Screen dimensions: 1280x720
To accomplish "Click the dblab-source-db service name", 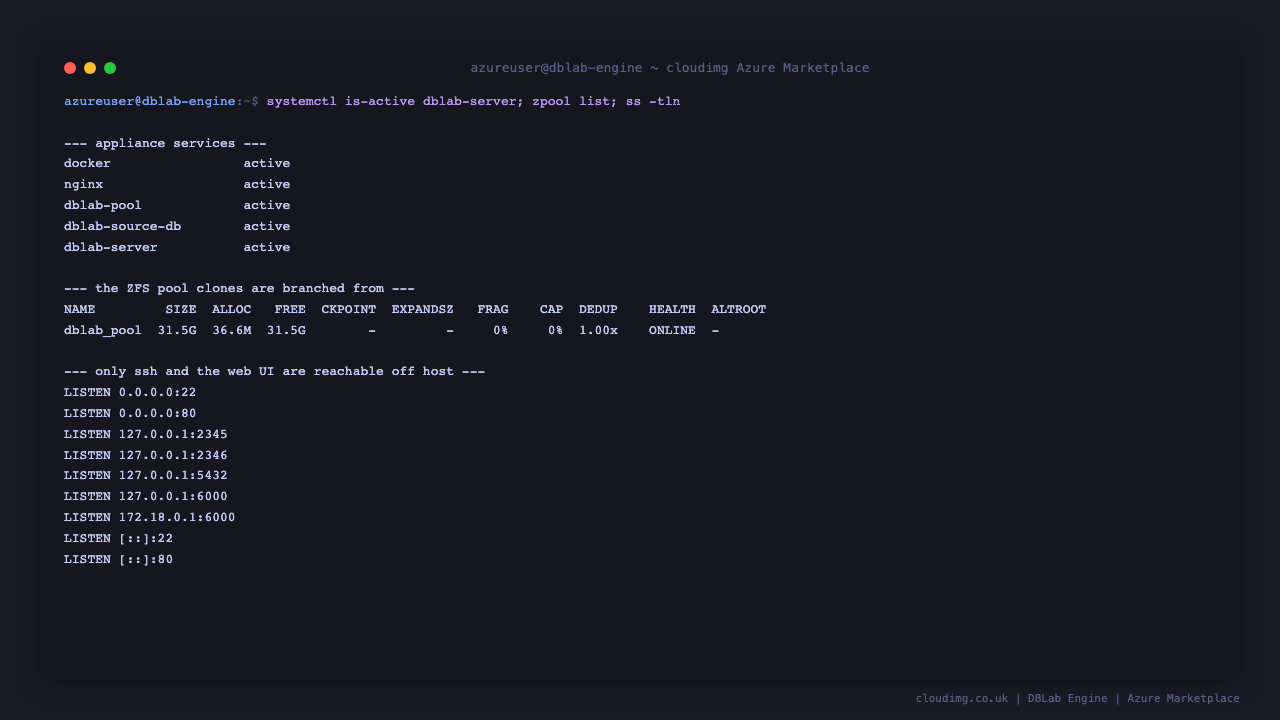I will [122, 226].
